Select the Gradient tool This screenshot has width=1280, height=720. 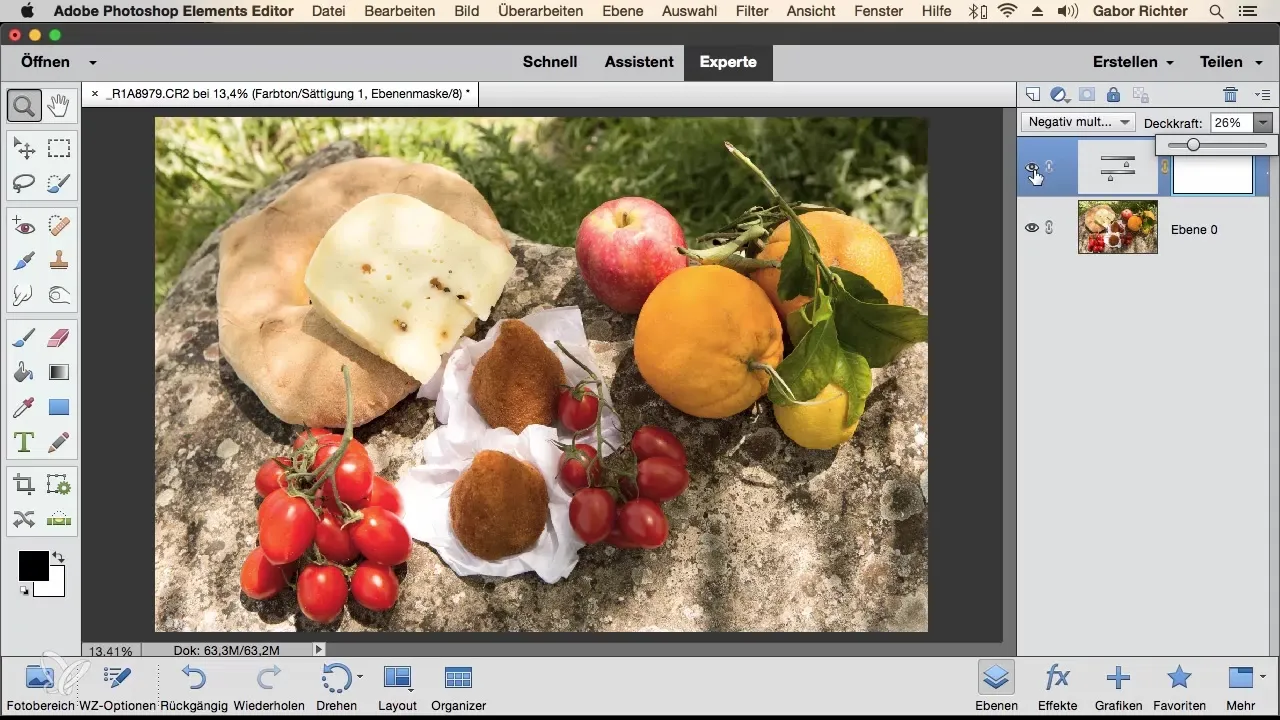tap(58, 372)
